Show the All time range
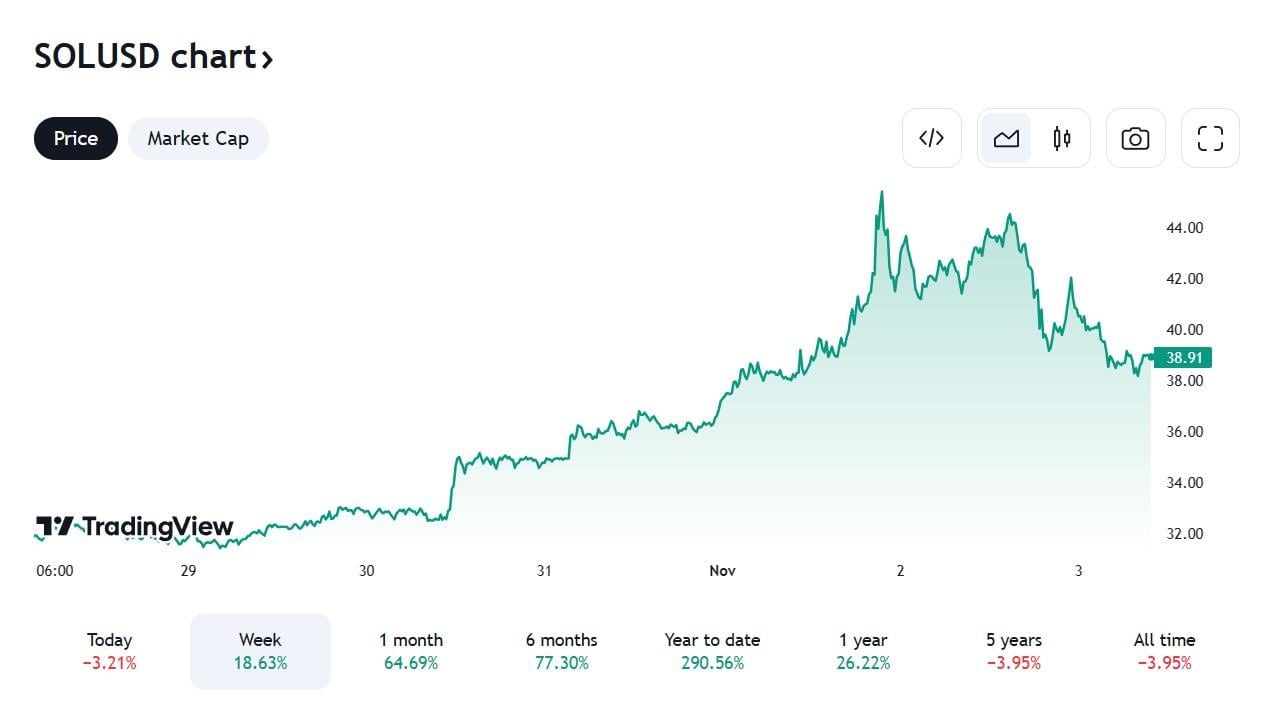The height and width of the screenshot is (720, 1280). pos(1164,651)
